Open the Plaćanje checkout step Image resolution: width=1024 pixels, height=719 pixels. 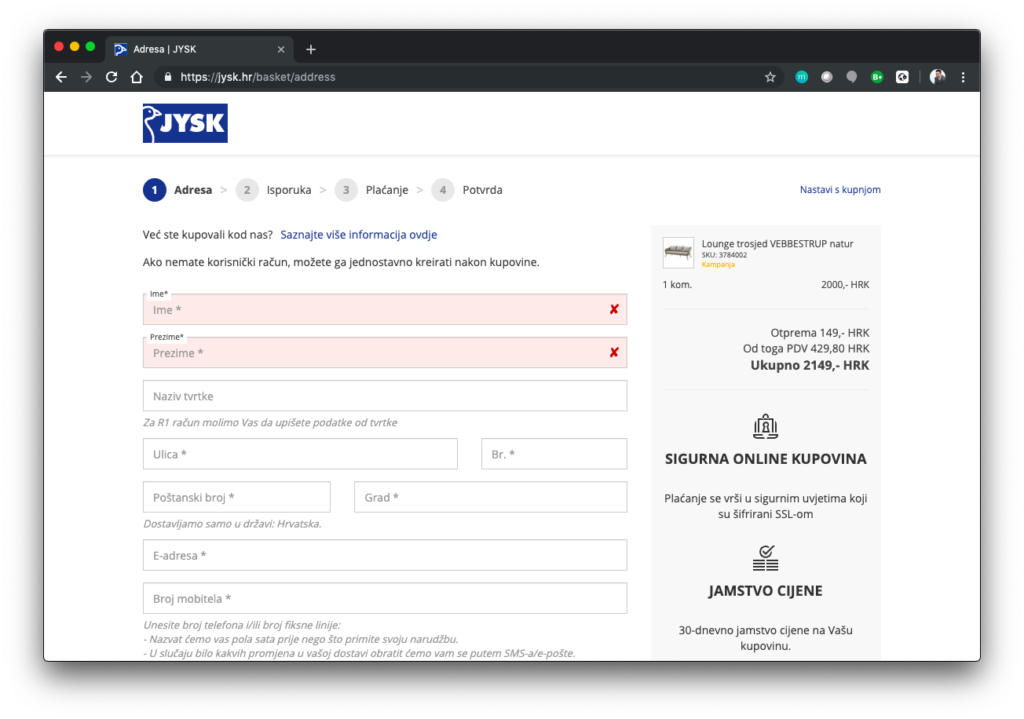(388, 190)
